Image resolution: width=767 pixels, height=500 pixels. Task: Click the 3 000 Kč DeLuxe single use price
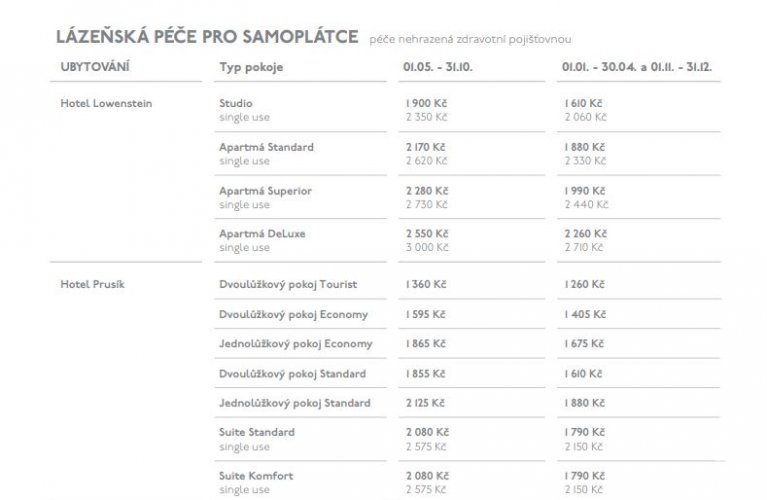pyautogui.click(x=427, y=248)
